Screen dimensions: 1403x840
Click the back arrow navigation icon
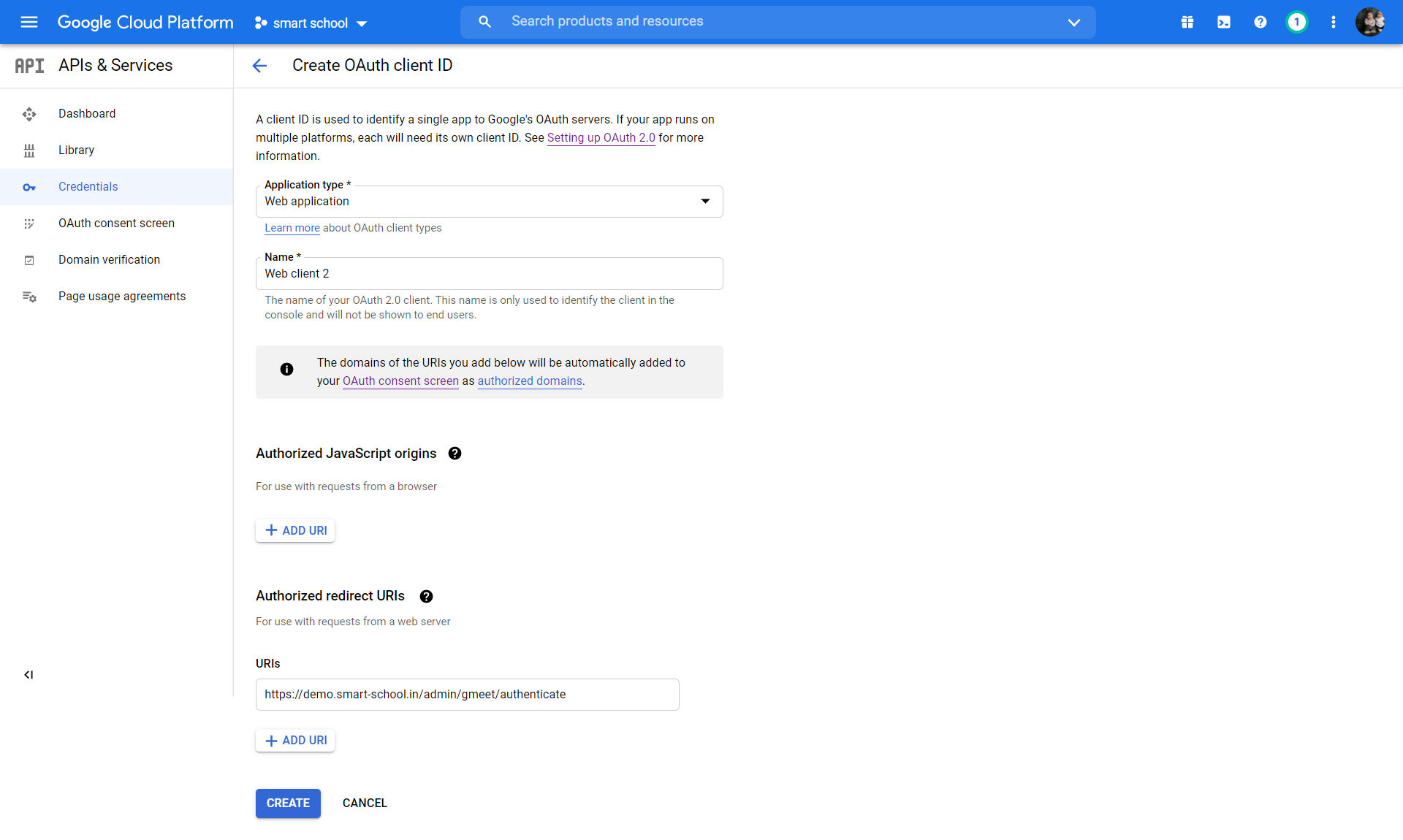coord(260,65)
